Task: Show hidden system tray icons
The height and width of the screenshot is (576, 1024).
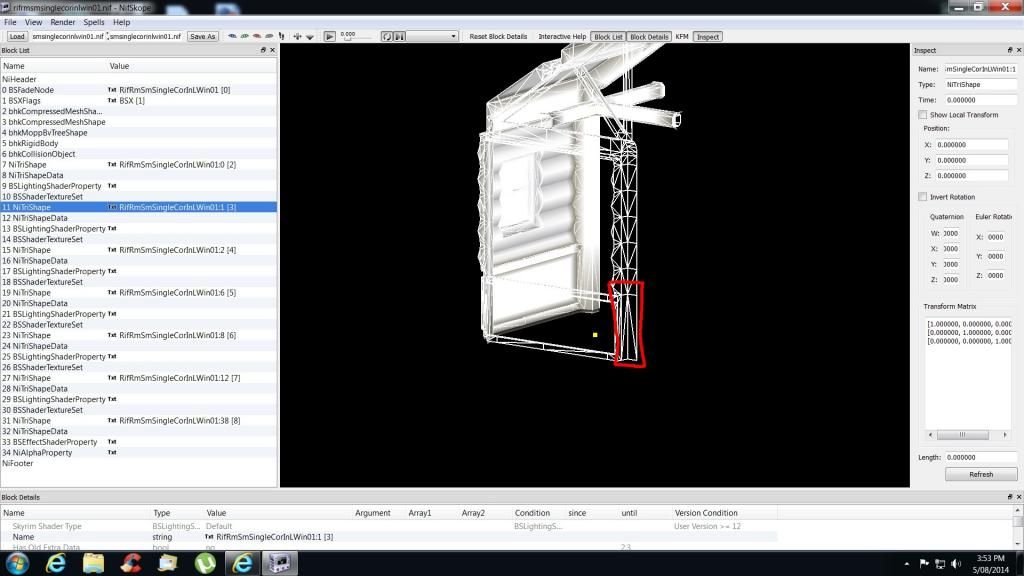Action: click(x=909, y=563)
